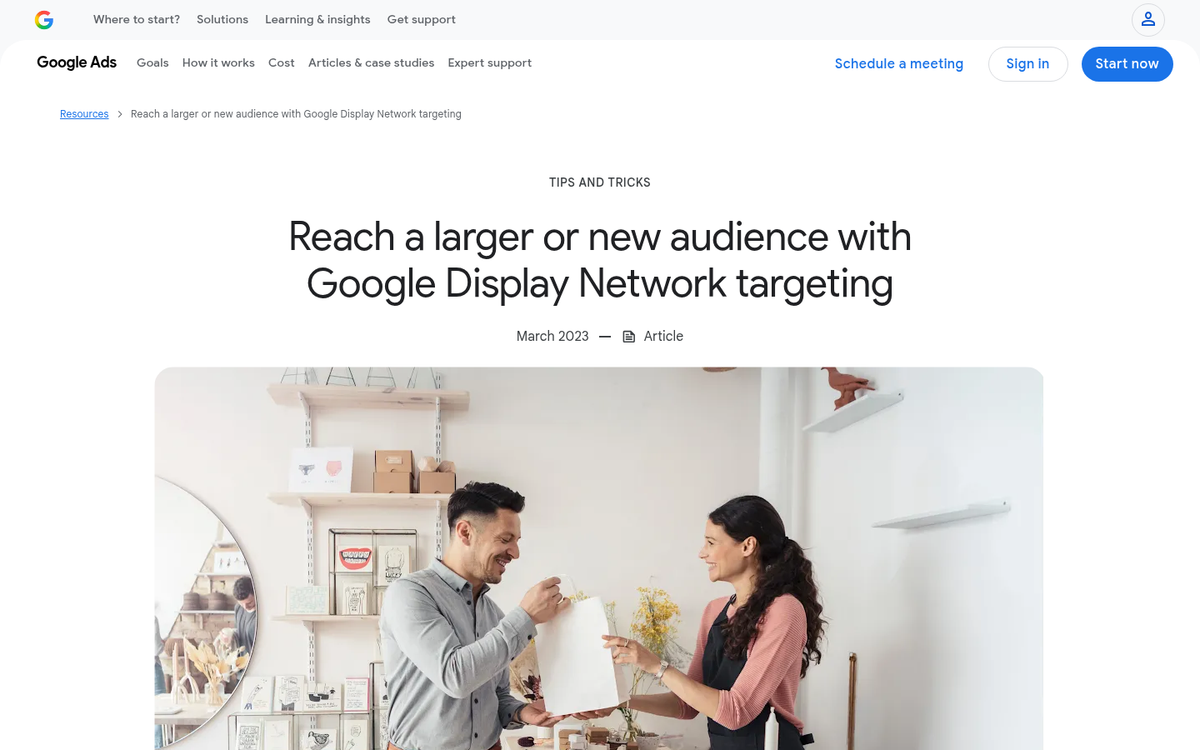
Task: Click the Schedule a meeting link
Action: tap(899, 64)
